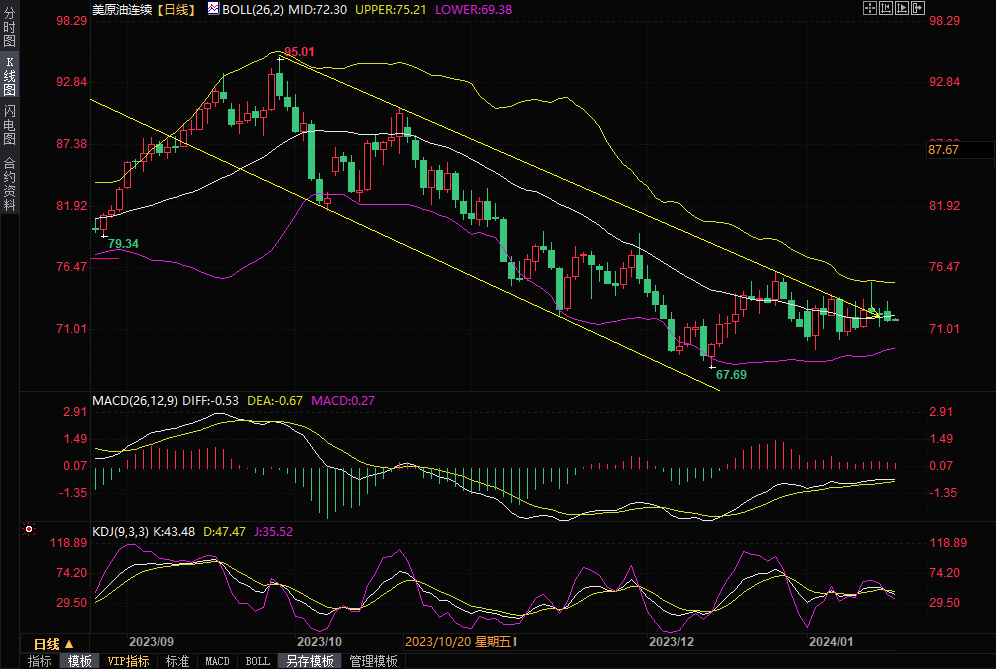Click the 95.01 peak price label
The height and width of the screenshot is (669, 996).
(x=299, y=51)
